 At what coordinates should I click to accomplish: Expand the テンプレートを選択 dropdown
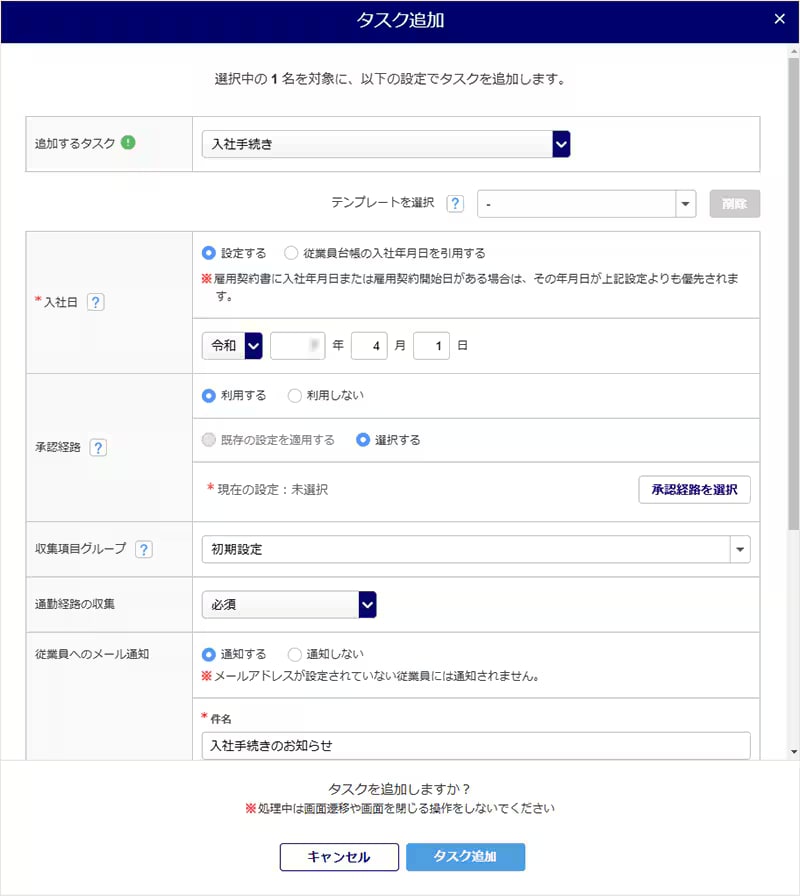tap(586, 204)
